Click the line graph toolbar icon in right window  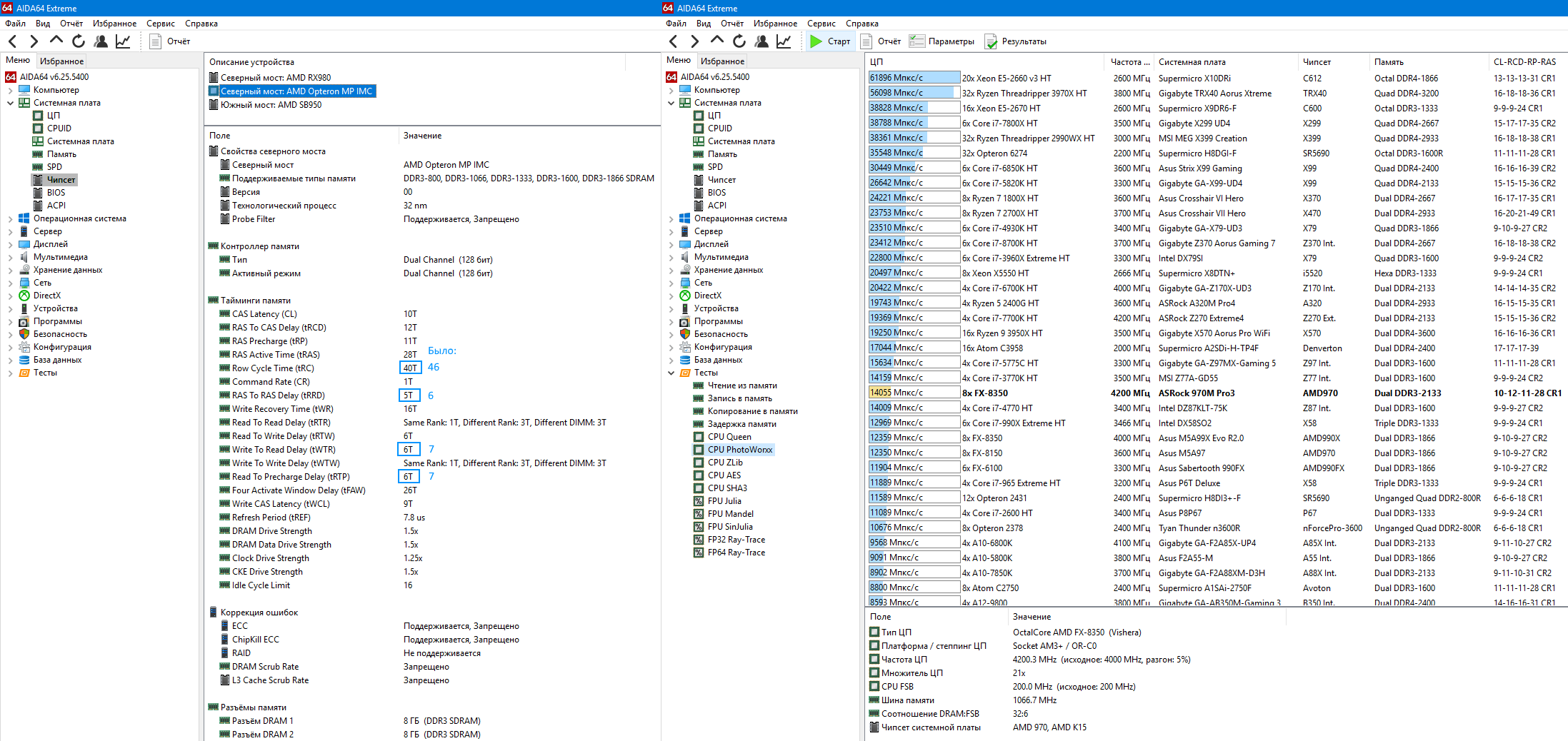tap(784, 41)
